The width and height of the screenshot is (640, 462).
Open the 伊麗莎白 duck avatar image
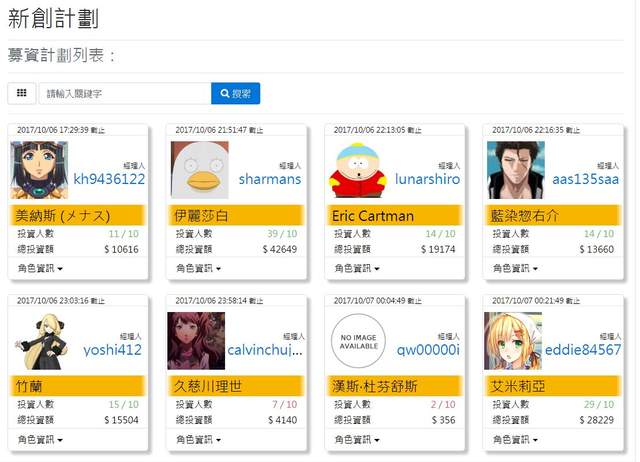[x=200, y=170]
